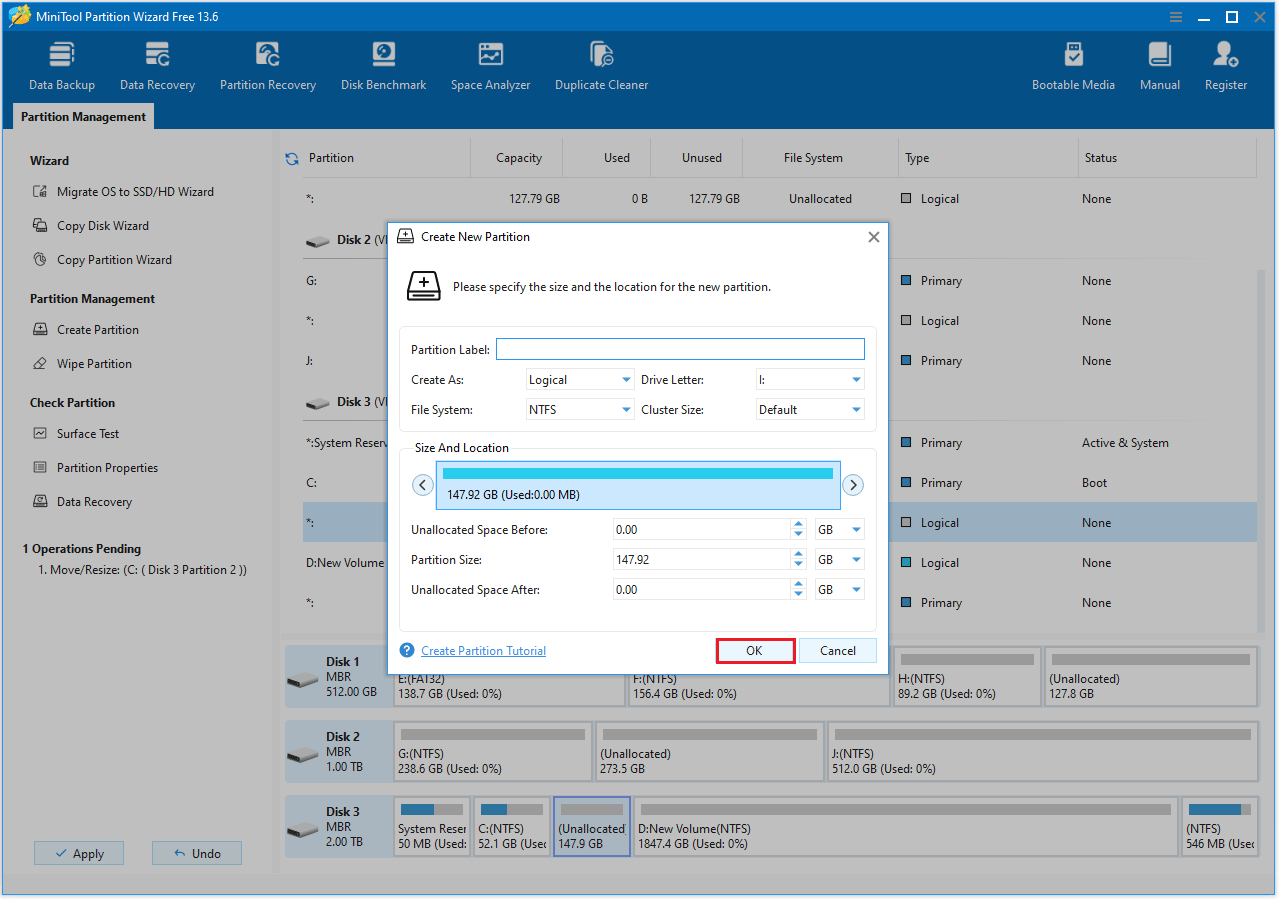1279x899 pixels.
Task: Change unit for Unallocated Space After
Action: (x=840, y=590)
